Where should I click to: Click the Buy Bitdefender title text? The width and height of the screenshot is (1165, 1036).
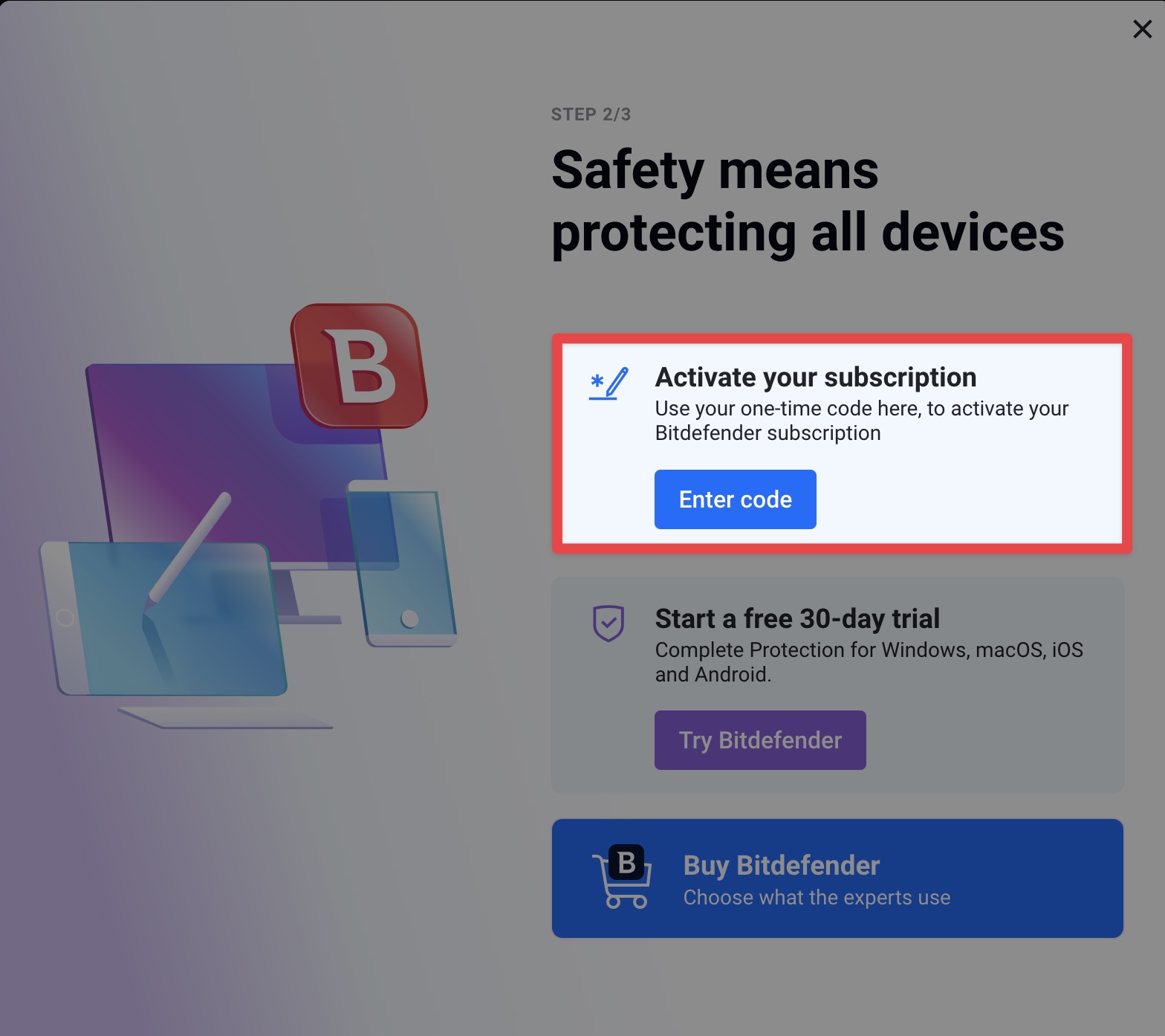click(781, 866)
